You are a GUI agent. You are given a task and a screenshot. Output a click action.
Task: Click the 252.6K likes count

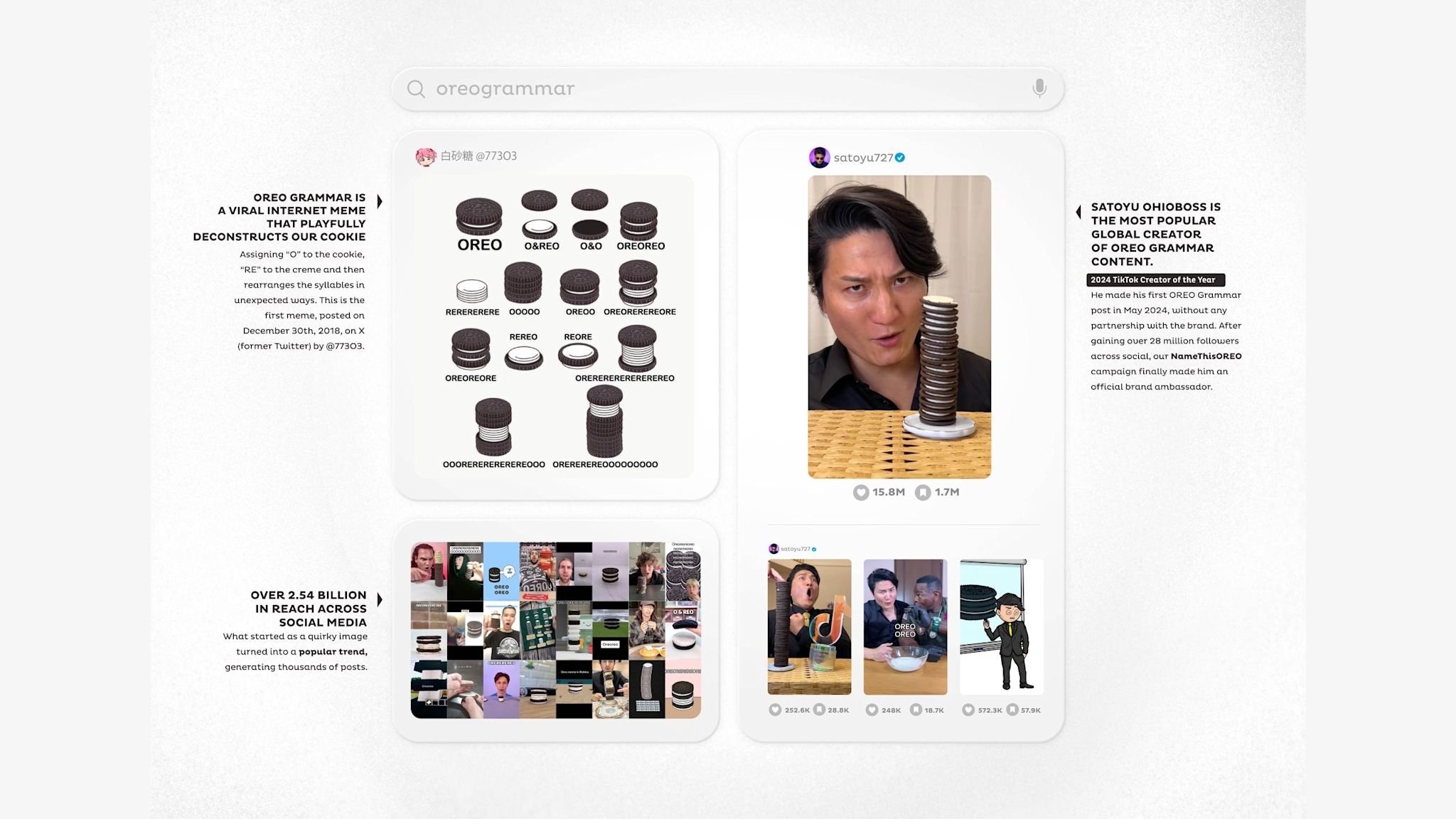click(797, 710)
